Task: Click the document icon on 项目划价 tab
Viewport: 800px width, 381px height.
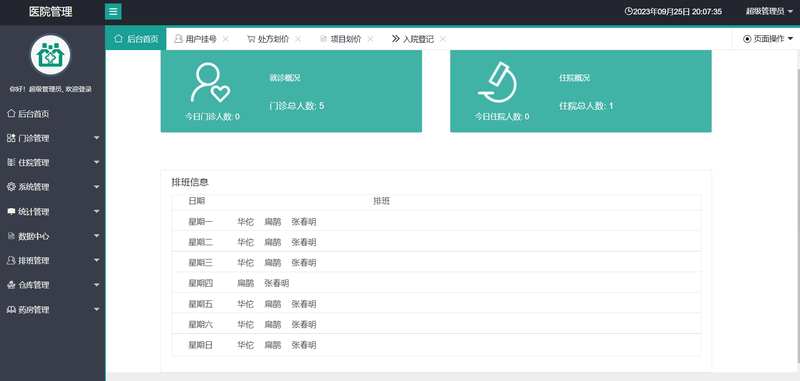Action: [x=323, y=39]
